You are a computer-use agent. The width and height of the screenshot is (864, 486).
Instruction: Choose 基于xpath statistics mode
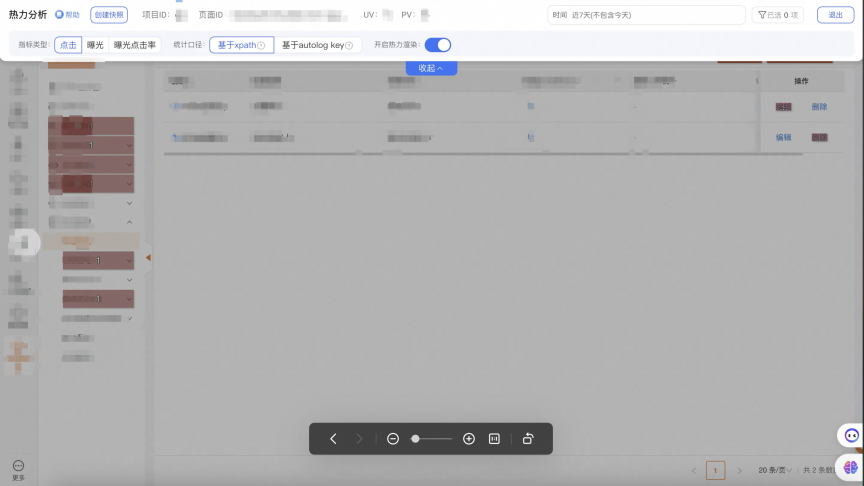pyautogui.click(x=241, y=45)
